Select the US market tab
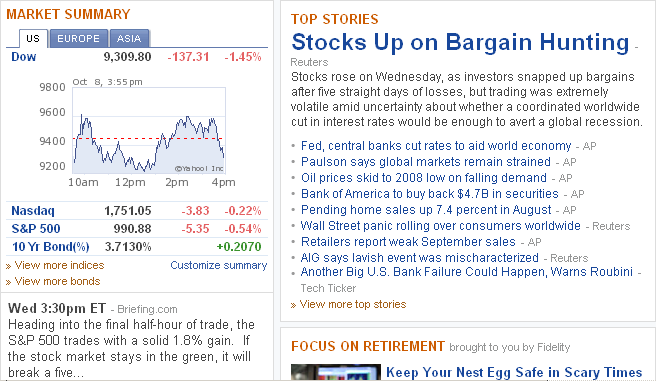656x381 pixels. (33, 38)
